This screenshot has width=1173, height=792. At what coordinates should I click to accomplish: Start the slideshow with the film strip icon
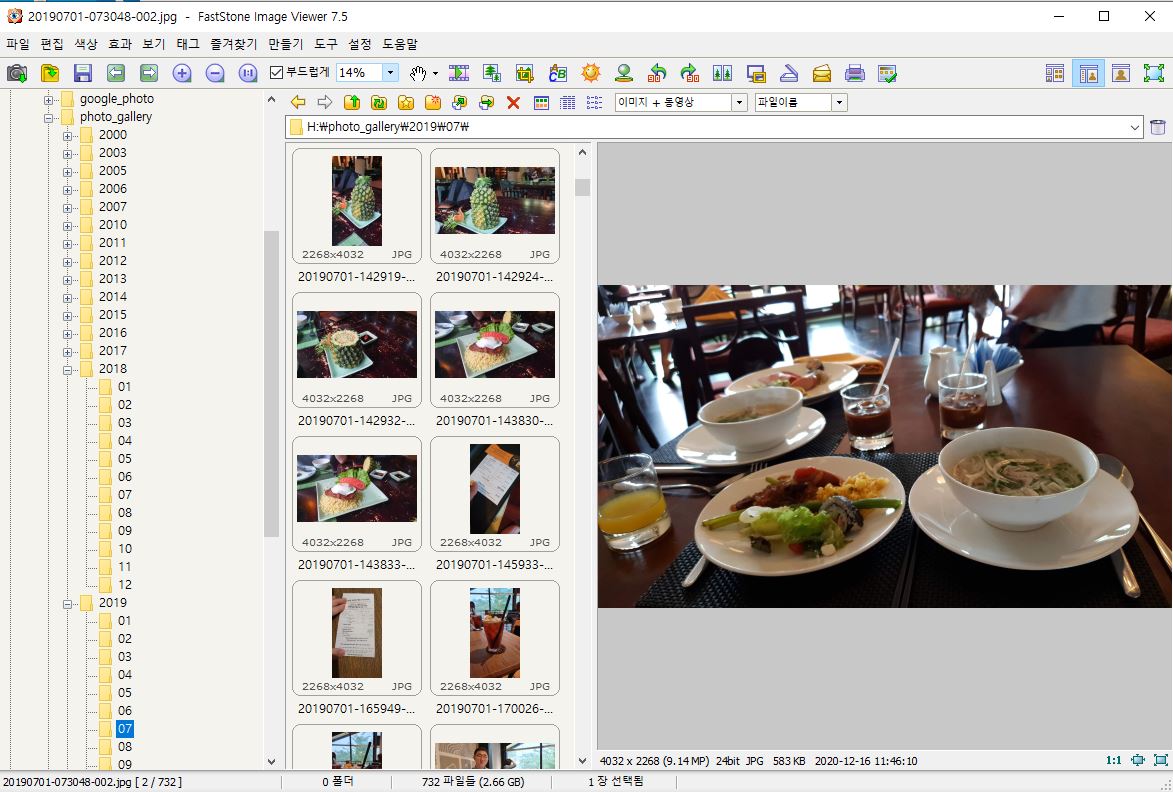(x=459, y=73)
